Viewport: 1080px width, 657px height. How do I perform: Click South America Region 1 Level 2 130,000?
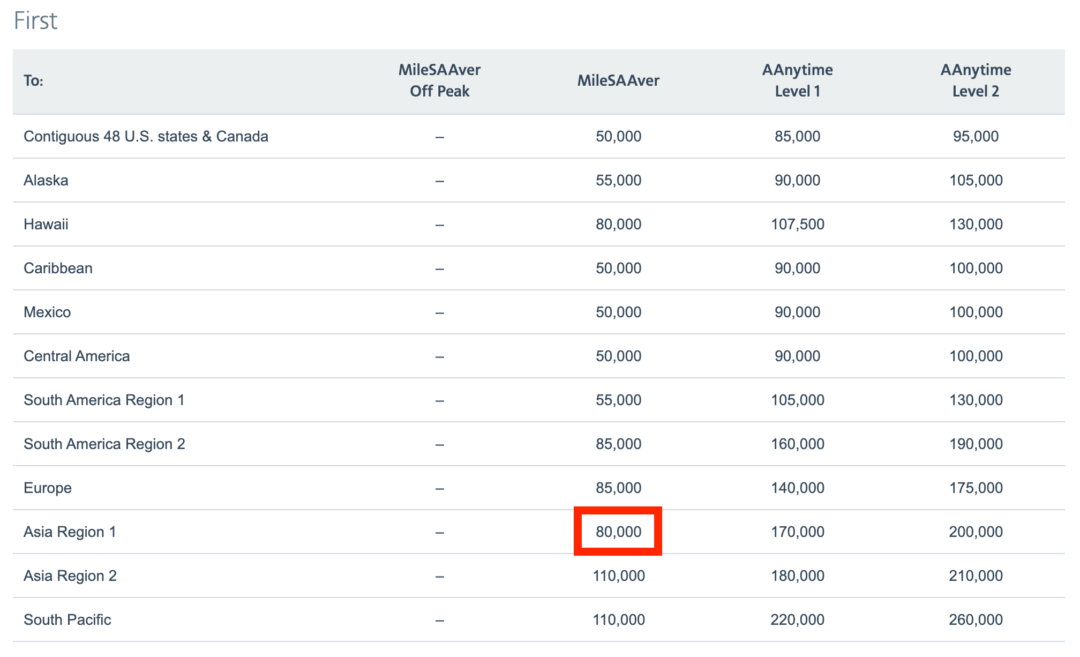(x=975, y=400)
